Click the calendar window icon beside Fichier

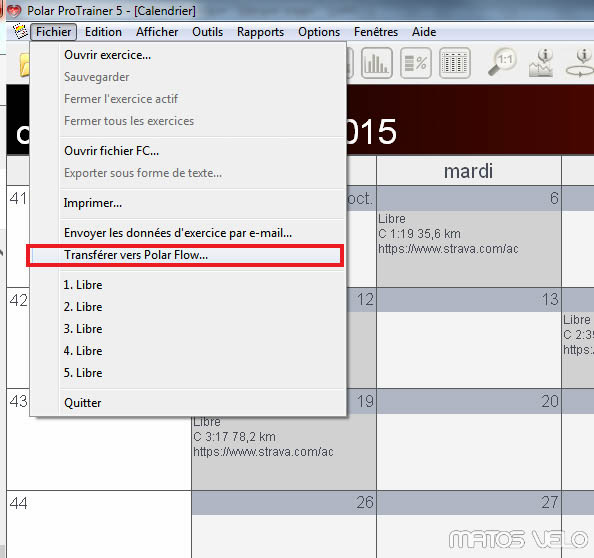20,31
